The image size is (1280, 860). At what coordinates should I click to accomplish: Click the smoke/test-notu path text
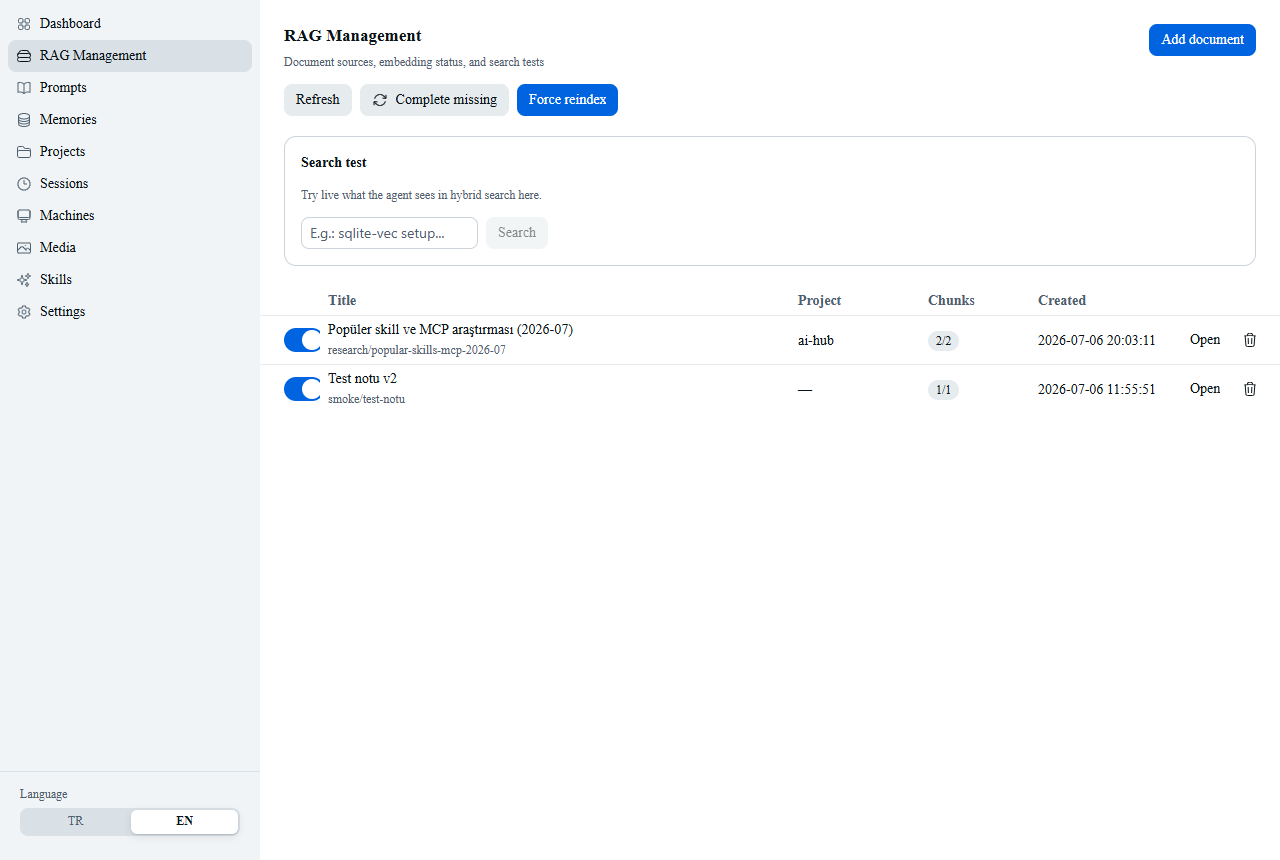(x=366, y=399)
